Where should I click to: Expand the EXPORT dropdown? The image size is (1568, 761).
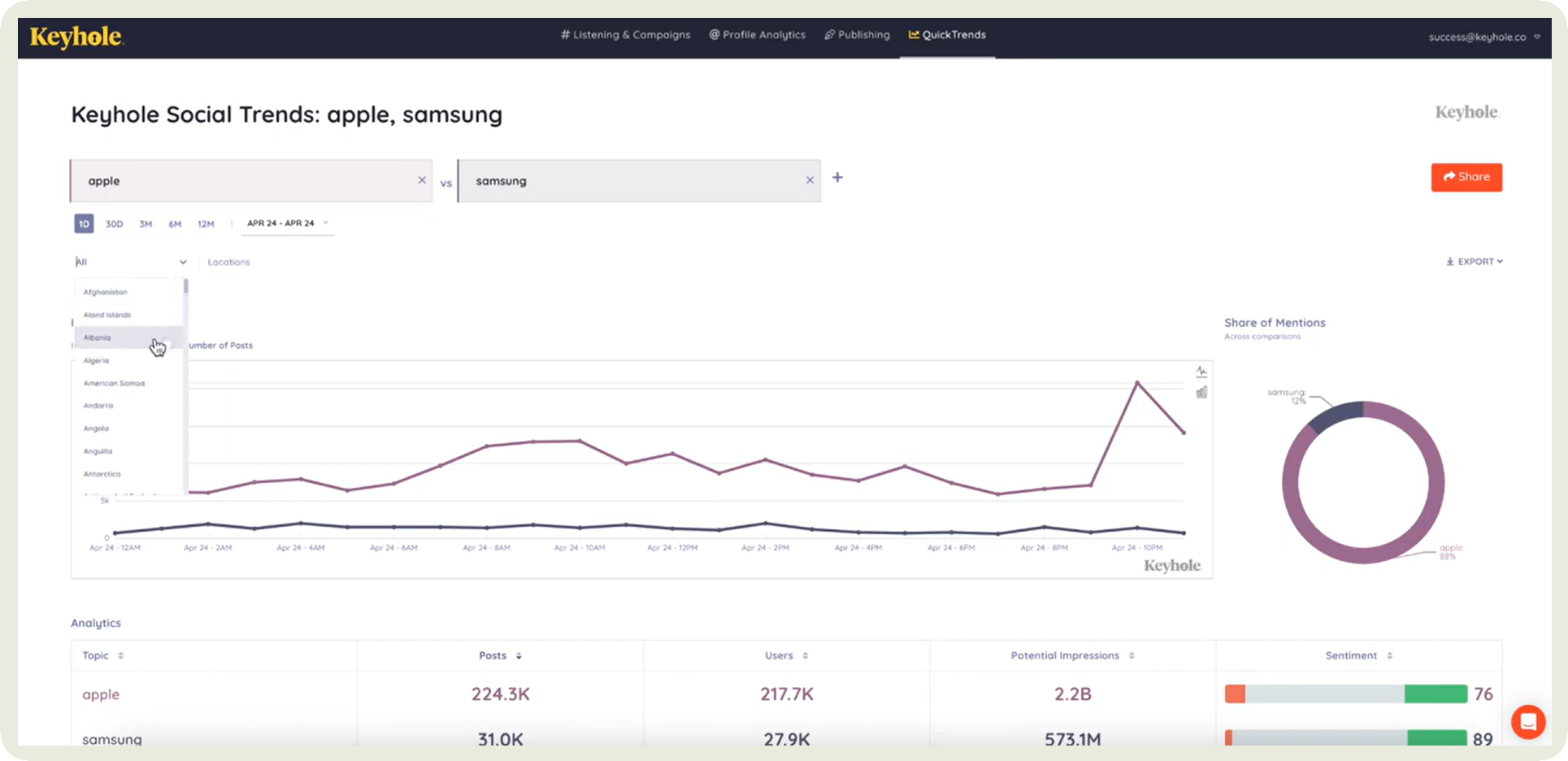coord(1474,262)
